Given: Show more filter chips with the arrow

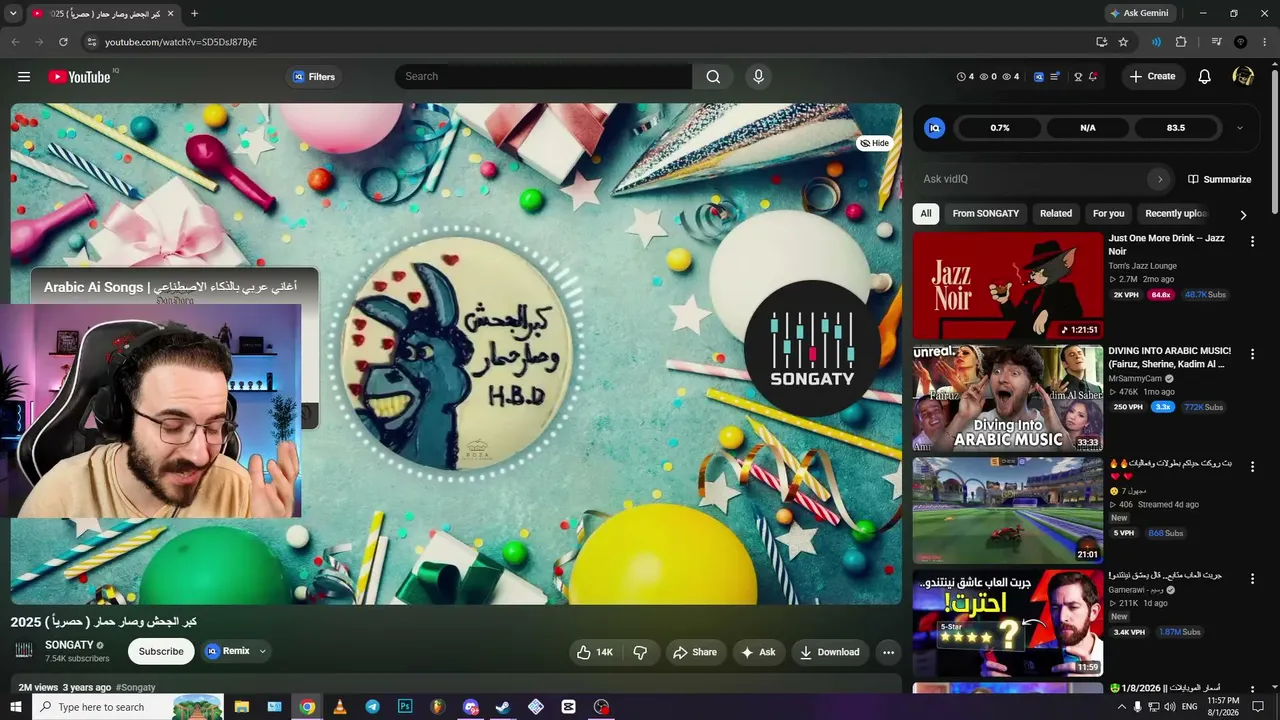Looking at the screenshot, I should click(x=1243, y=214).
